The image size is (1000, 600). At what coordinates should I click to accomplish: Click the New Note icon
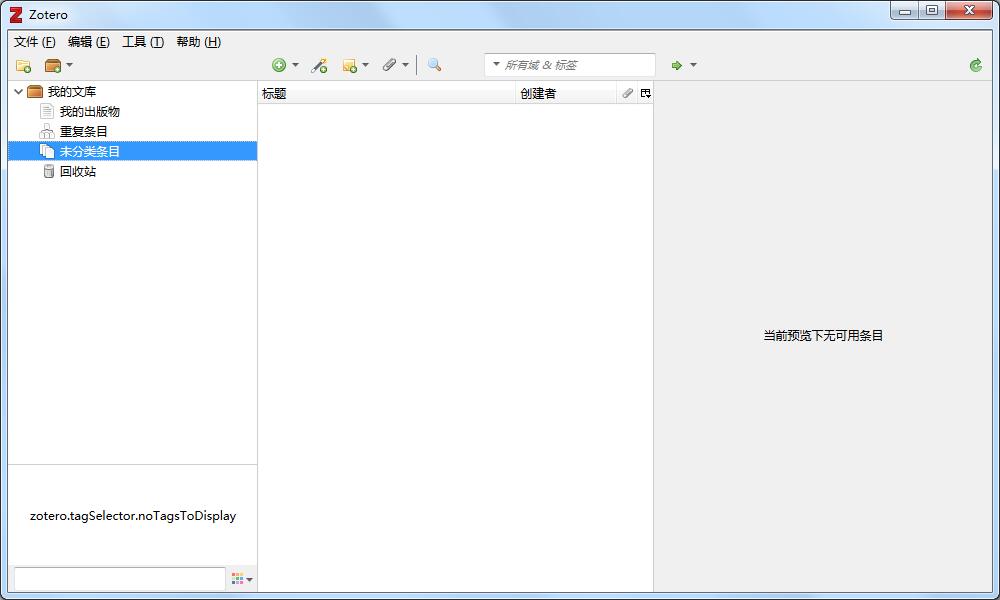pos(351,65)
